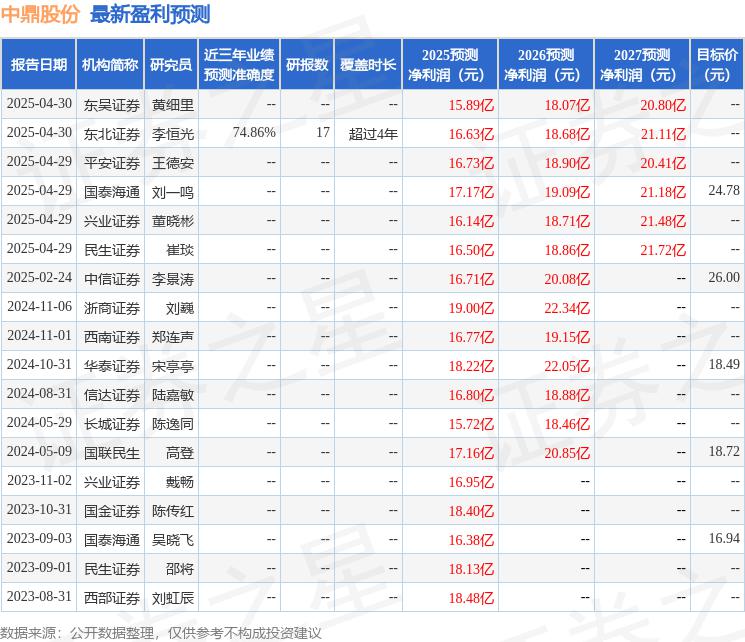
Task: Click the 研报数 column header
Action: click(x=307, y=65)
